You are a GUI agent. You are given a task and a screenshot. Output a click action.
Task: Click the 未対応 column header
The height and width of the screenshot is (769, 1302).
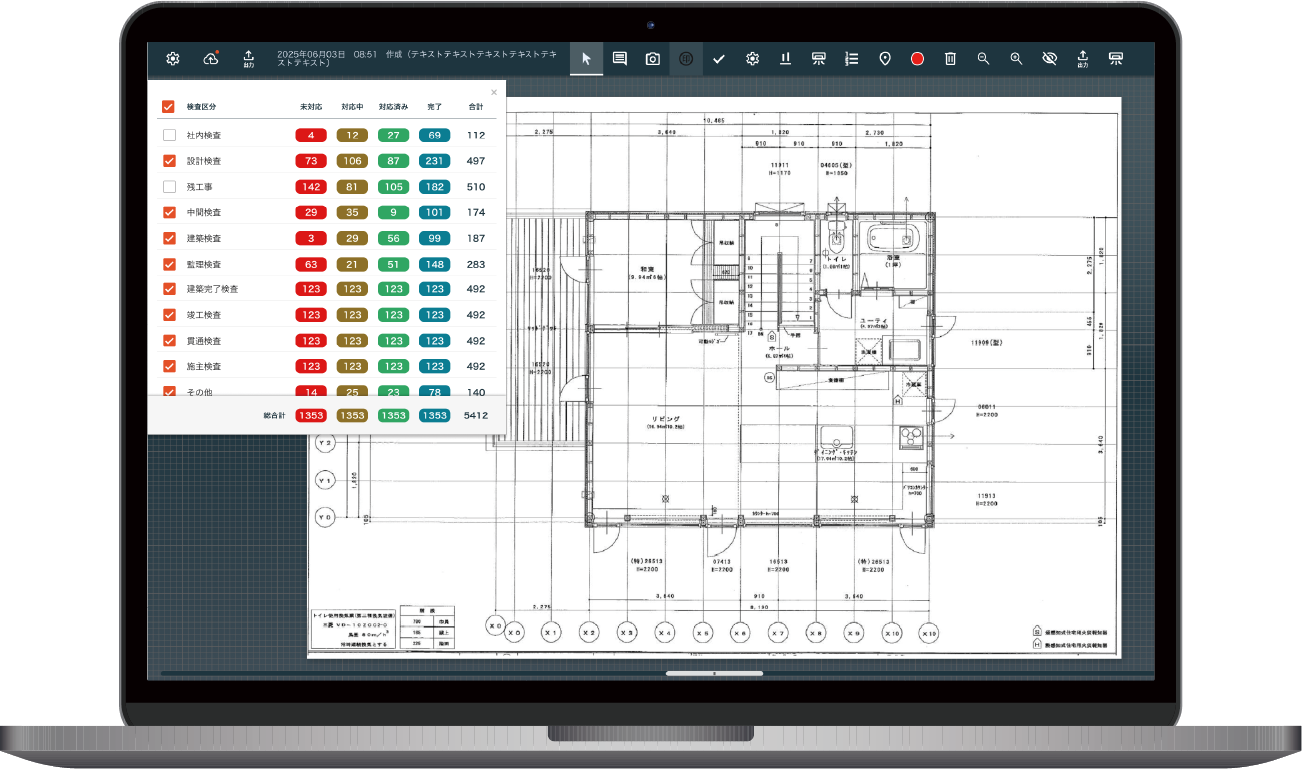tap(311, 106)
